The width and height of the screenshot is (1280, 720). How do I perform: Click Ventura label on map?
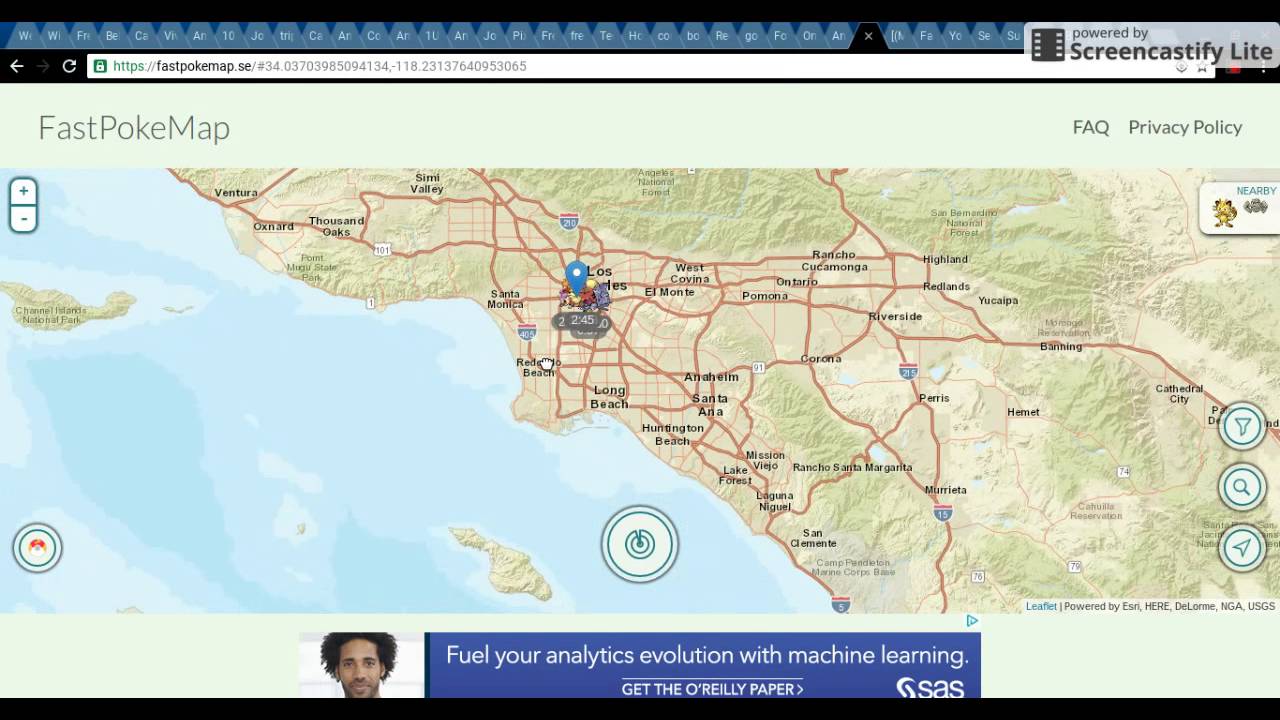click(236, 193)
